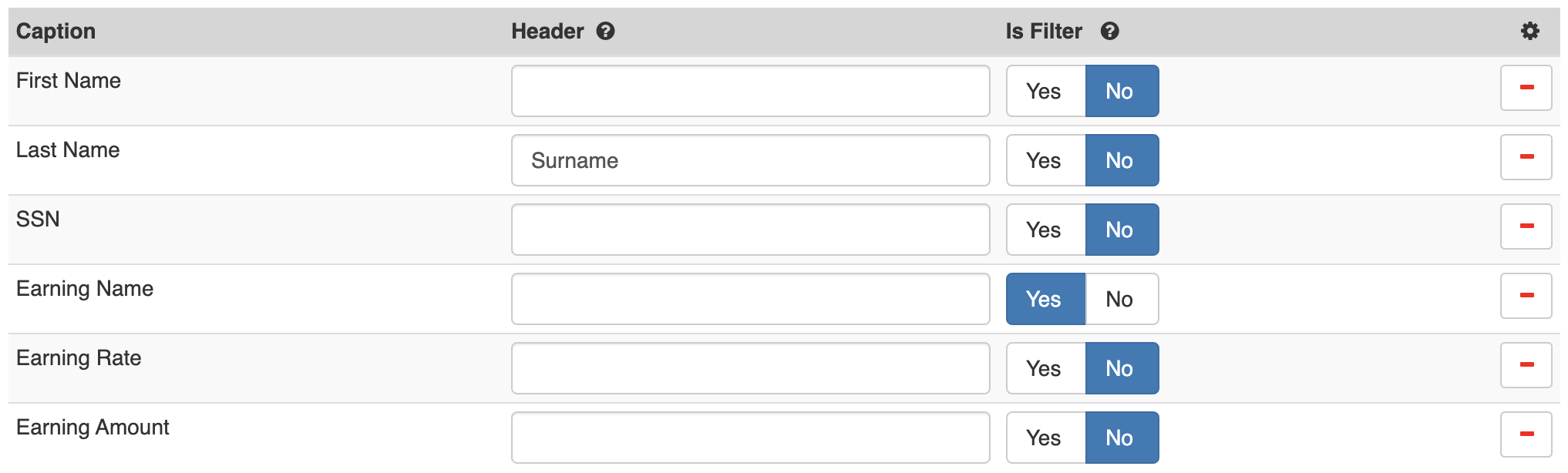Set Earning Name filter to No

click(x=1121, y=299)
